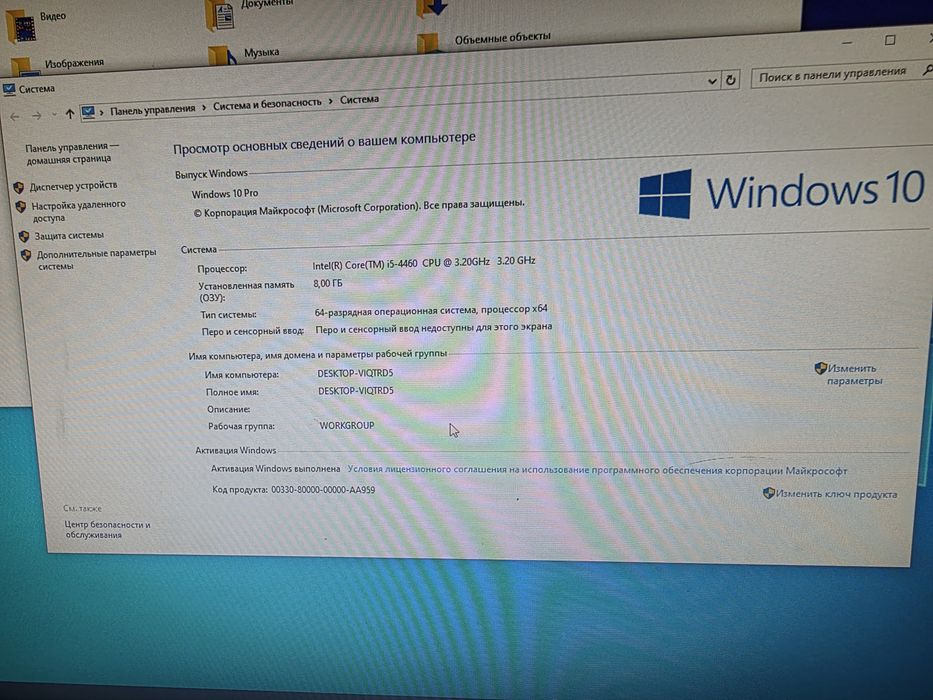
Task: Click the system type value 64-разрядная операционная система
Action: [431, 310]
